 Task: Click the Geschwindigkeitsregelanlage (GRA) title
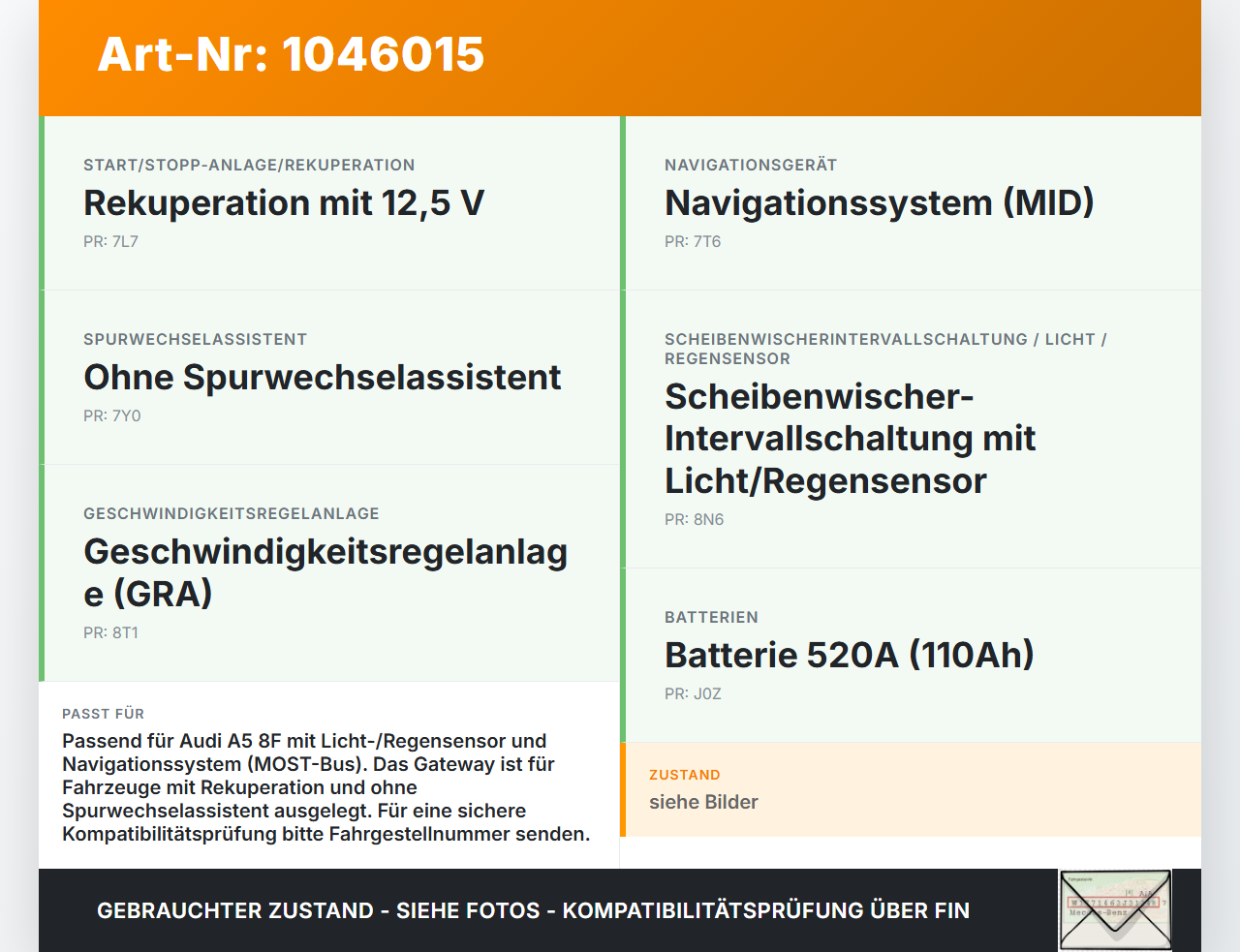(325, 572)
